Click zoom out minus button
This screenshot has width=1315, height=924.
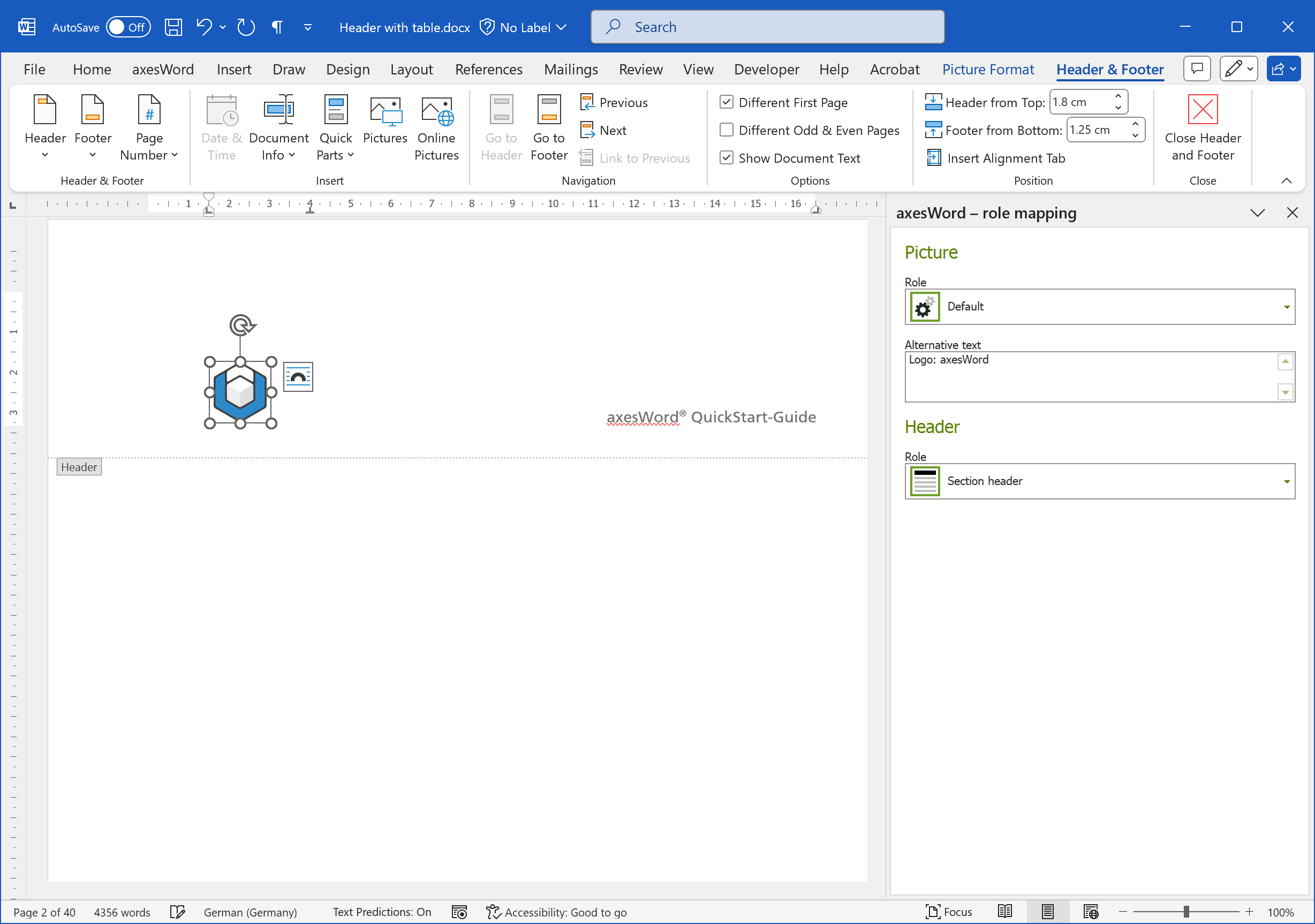tap(1123, 911)
